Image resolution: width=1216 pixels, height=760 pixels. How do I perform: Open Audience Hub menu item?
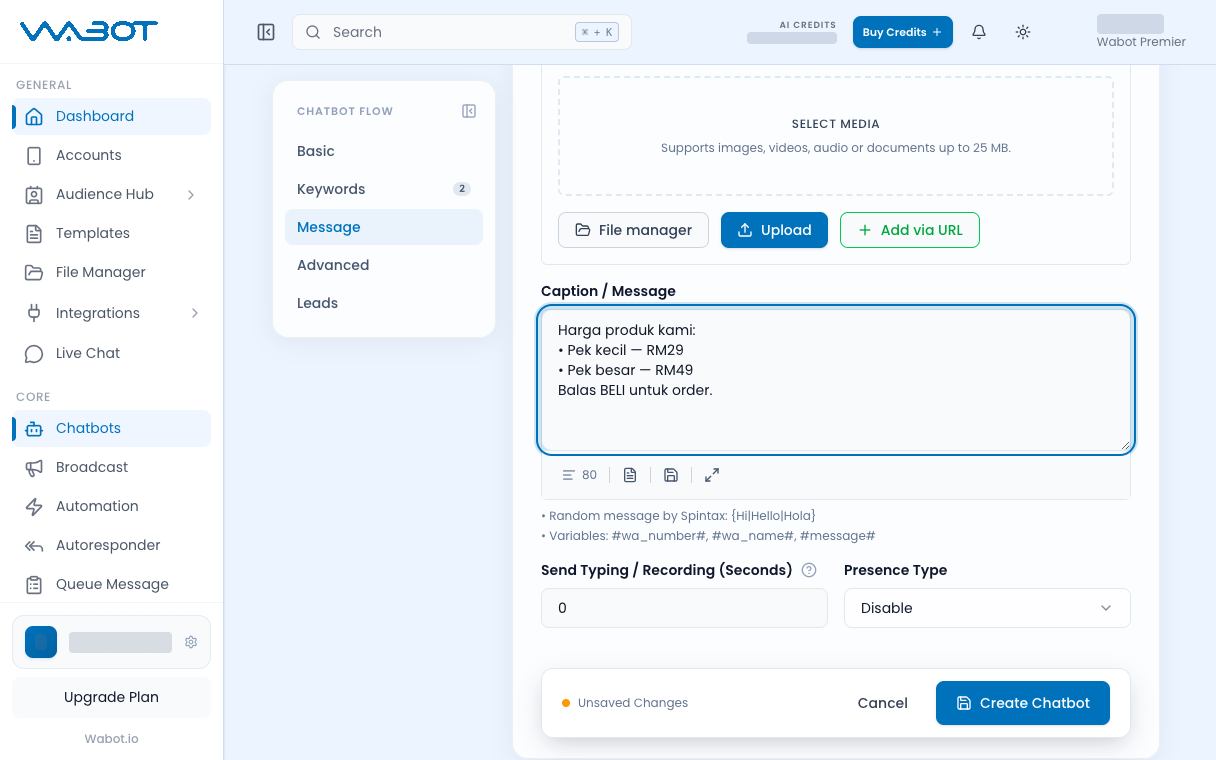(x=111, y=194)
